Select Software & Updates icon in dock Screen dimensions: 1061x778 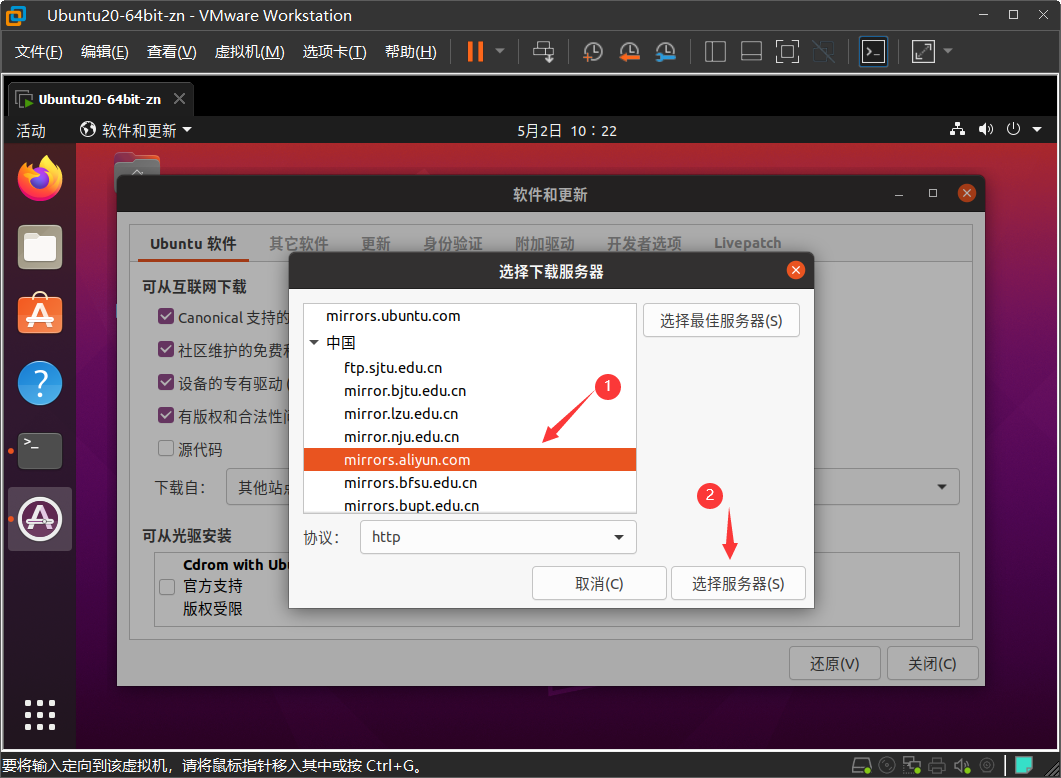pyautogui.click(x=40, y=519)
